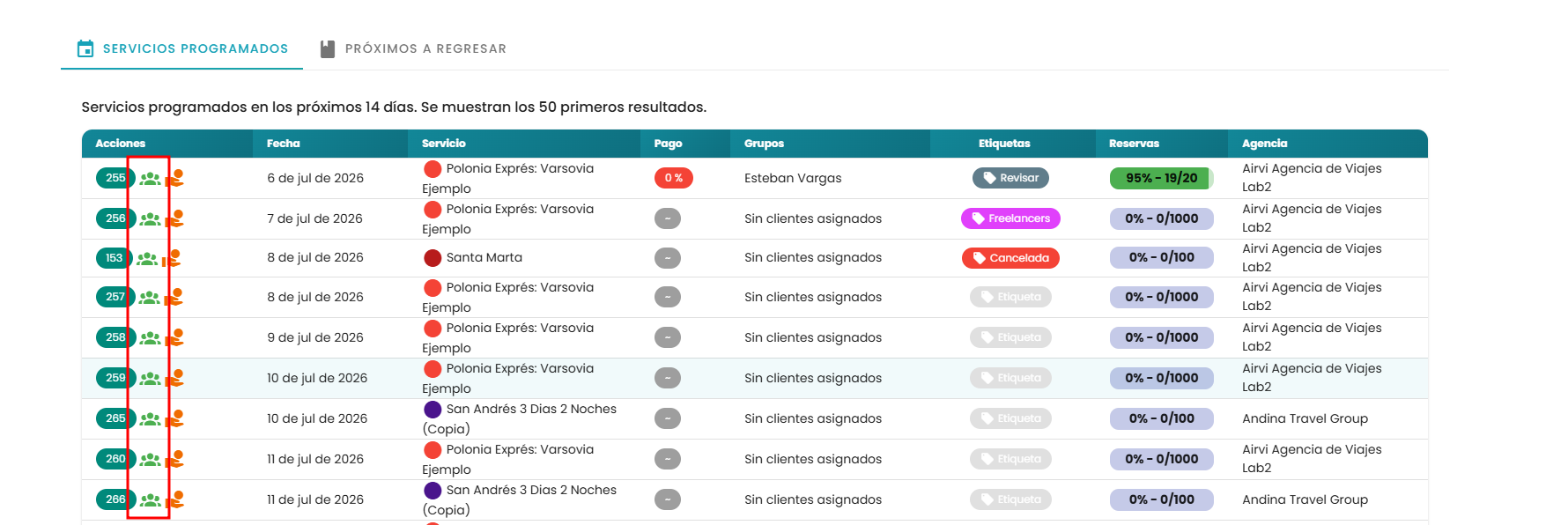This screenshot has height=525, width=1568.
Task: Click the 95% - 19/20 reservations bar
Action: (x=1162, y=178)
